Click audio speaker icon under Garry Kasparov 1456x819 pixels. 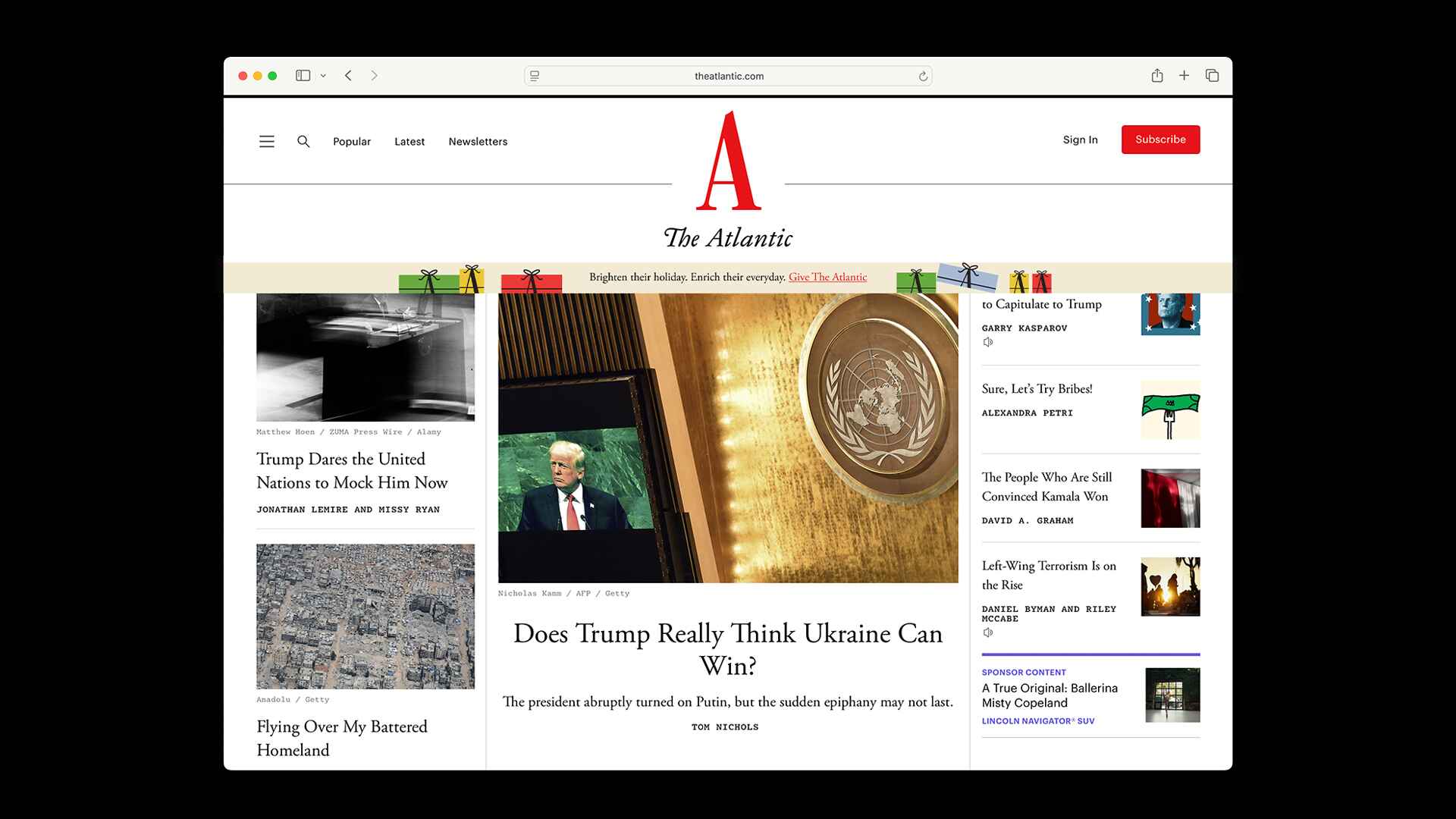click(987, 342)
